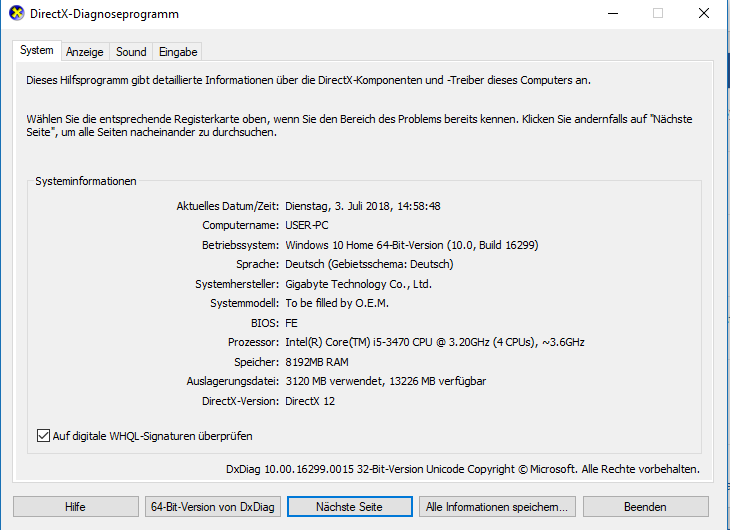Open the Sound tab
This screenshot has height=530, width=730.
coord(131,52)
